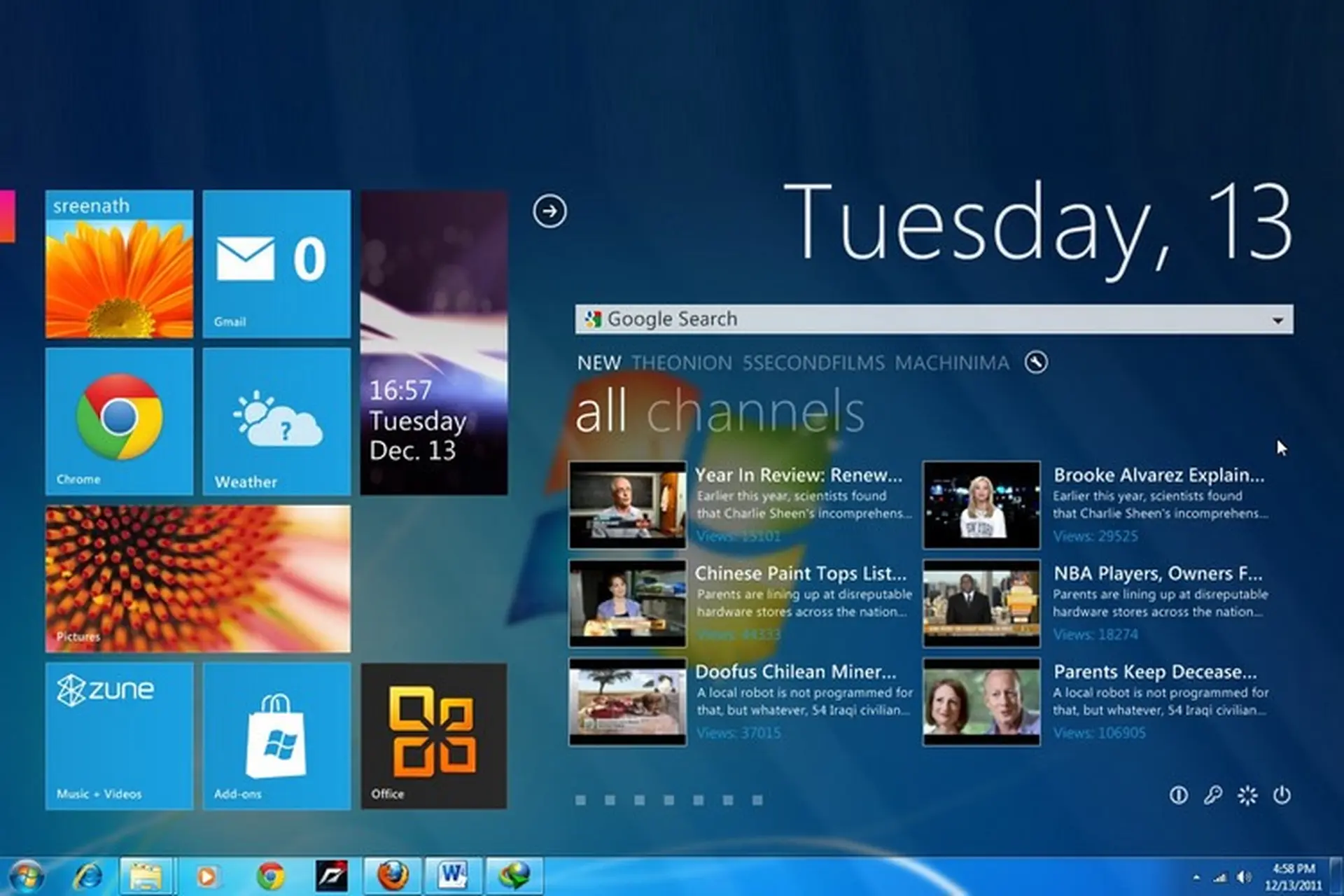Open the Gmail mail tile

pos(276,264)
